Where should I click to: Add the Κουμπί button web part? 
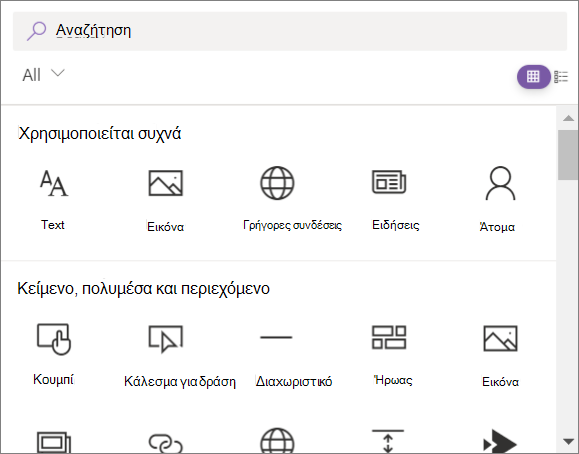click(x=54, y=355)
